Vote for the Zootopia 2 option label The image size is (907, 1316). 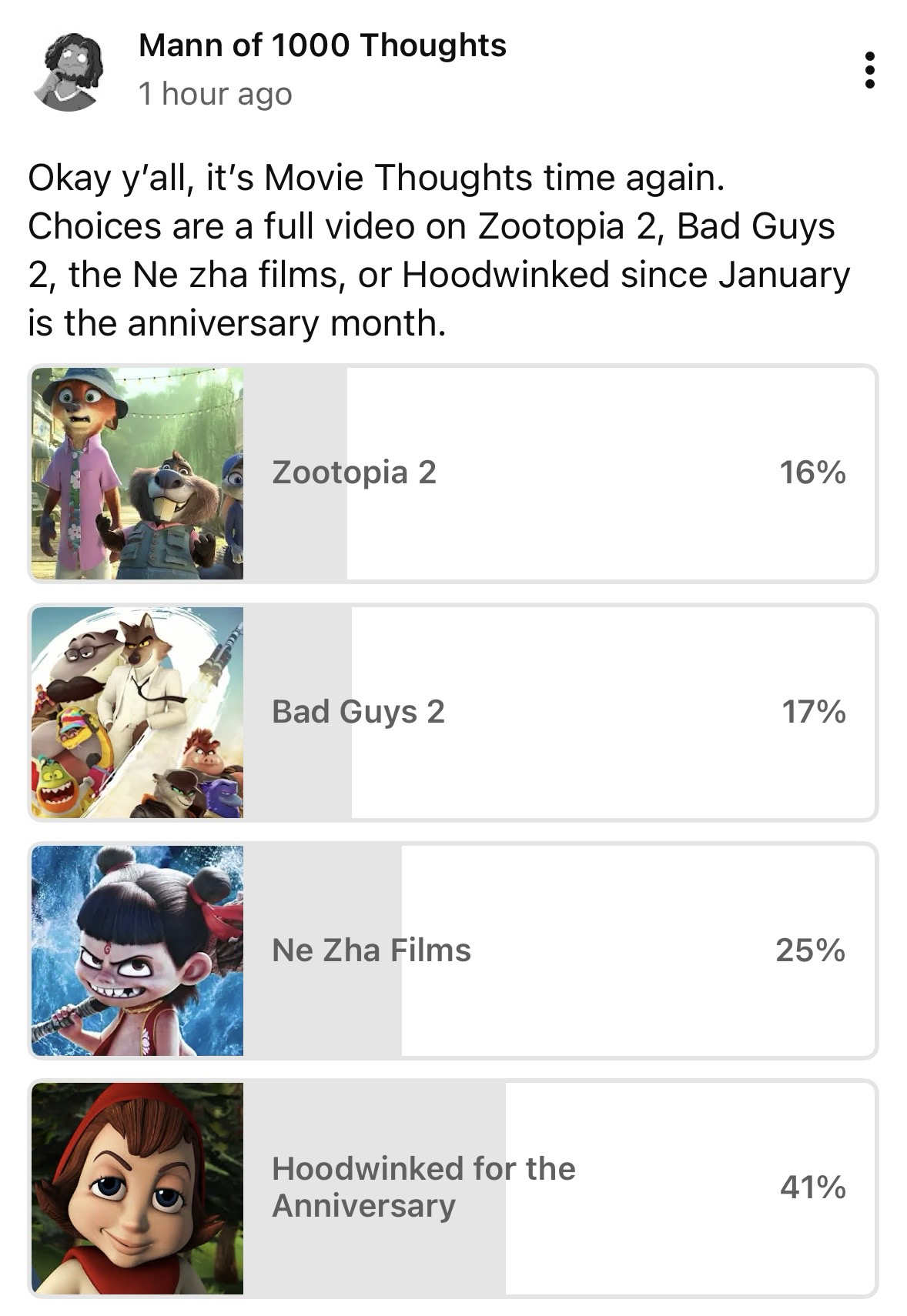[354, 472]
